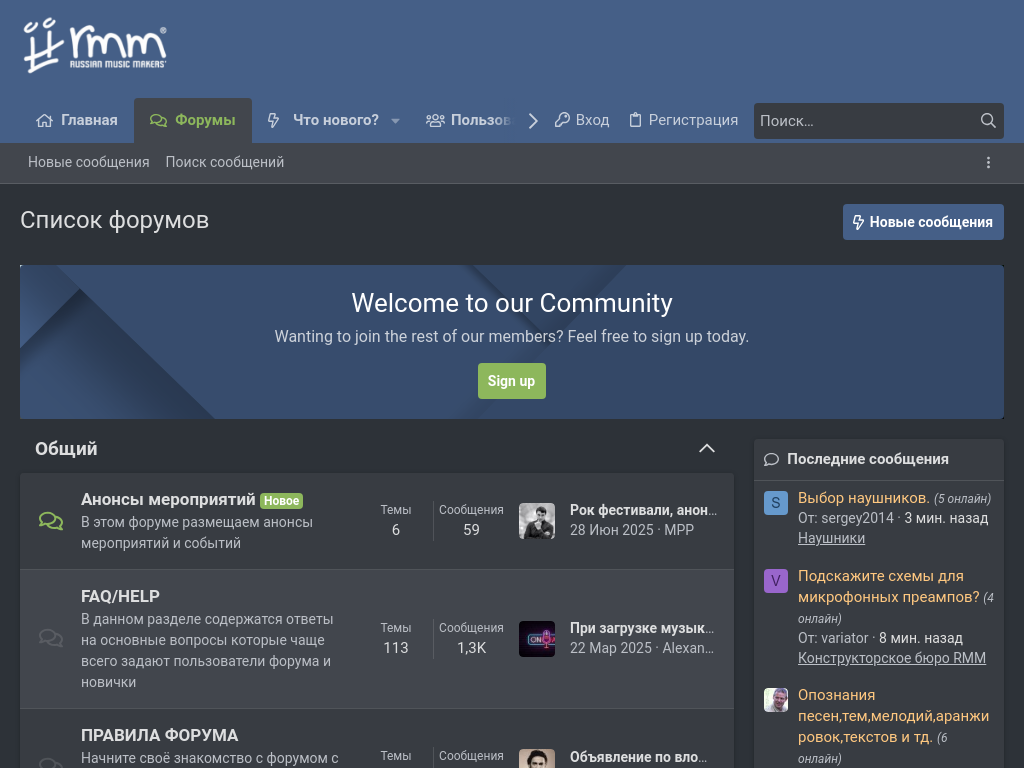The height and width of the screenshot is (768, 1024).
Task: Open the Вход login link
Action: coord(582,121)
